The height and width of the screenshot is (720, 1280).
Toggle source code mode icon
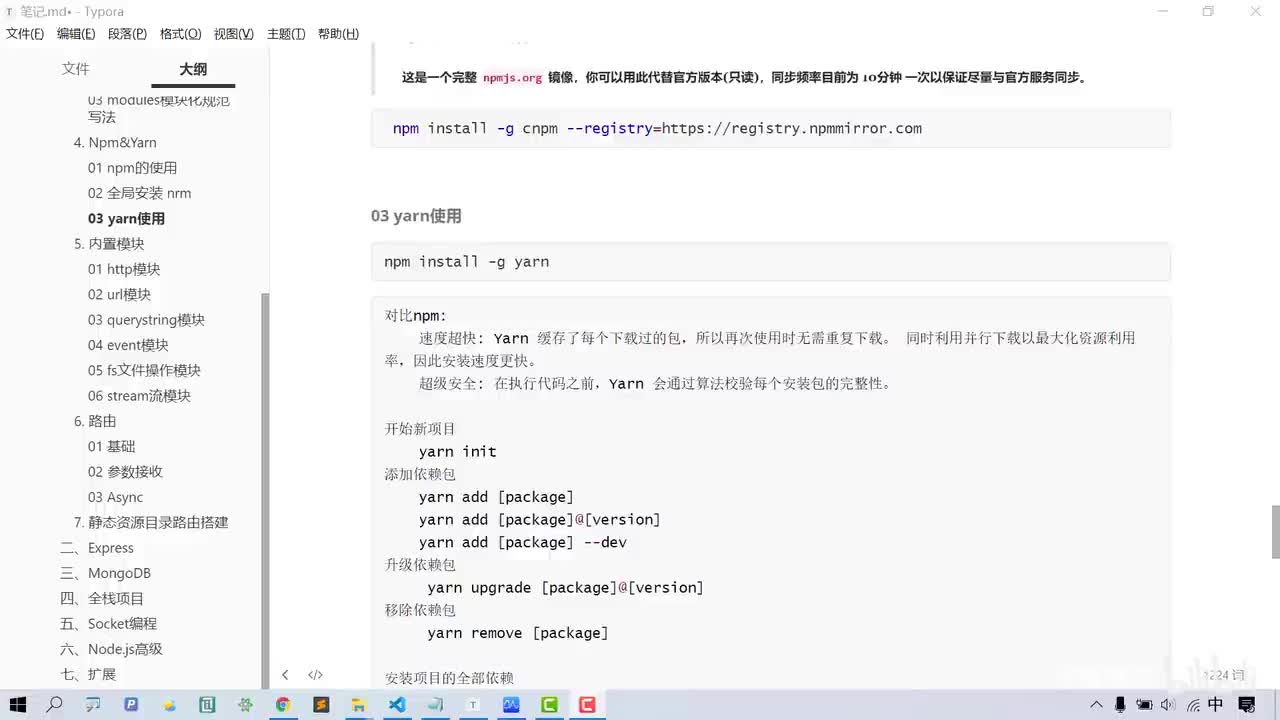pos(315,675)
